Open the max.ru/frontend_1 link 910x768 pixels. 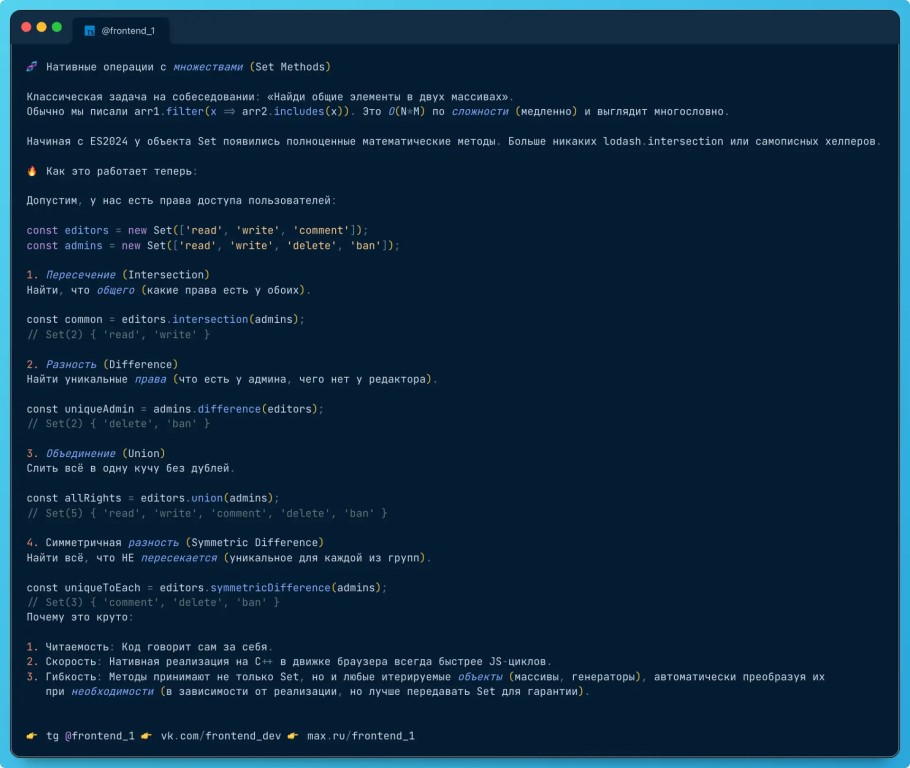pyautogui.click(x=360, y=735)
